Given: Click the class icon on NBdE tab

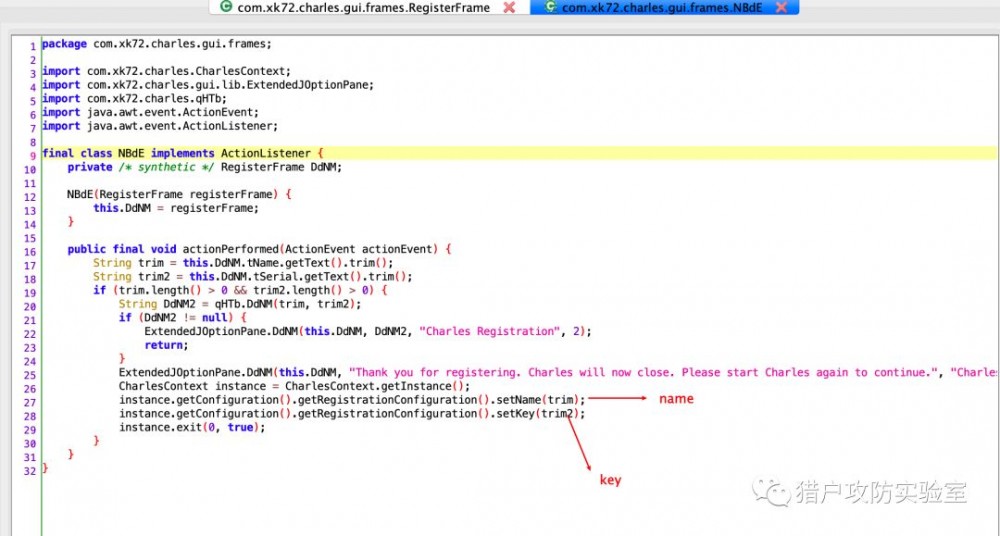Looking at the screenshot, I should coord(550,7).
